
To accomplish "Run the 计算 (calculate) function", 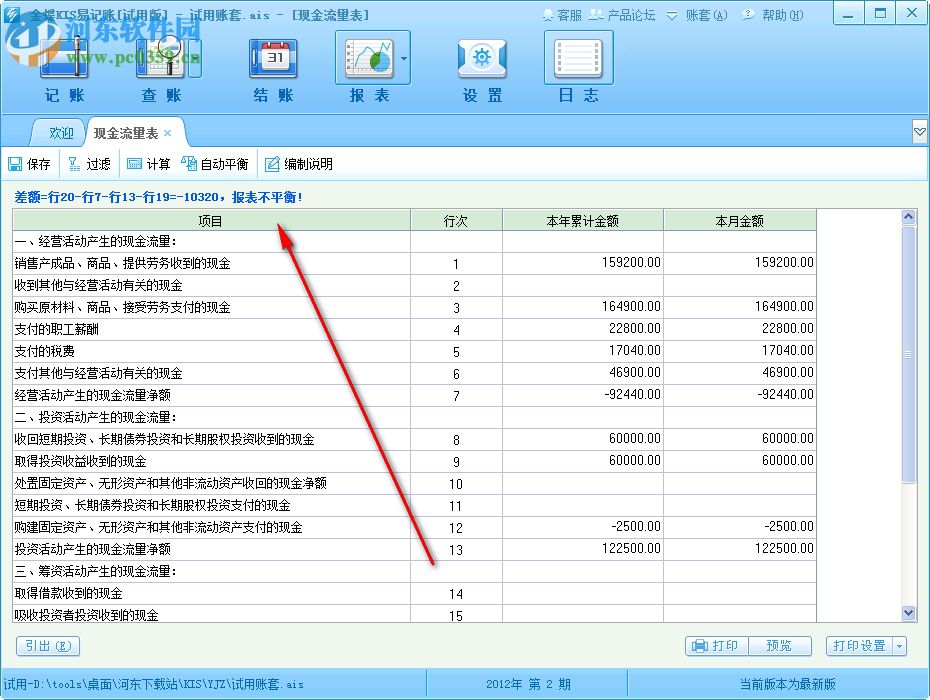I will pyautogui.click(x=152, y=163).
